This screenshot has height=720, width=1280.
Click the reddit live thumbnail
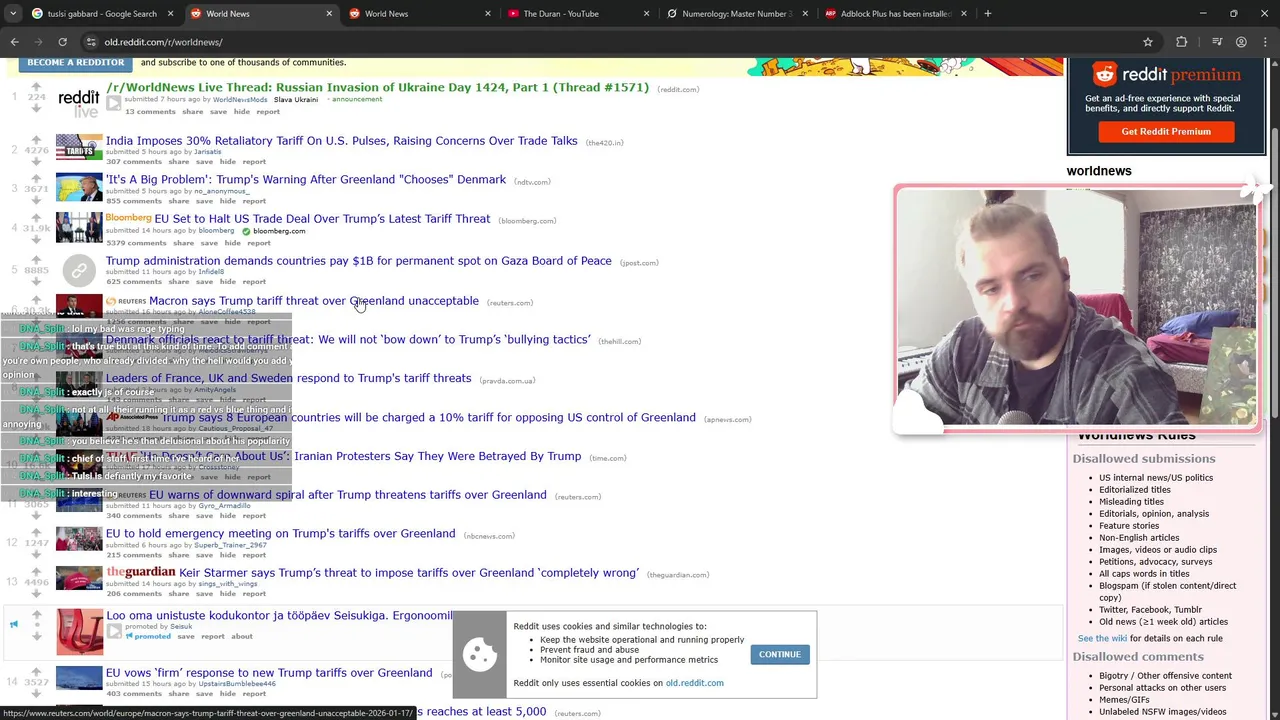coord(79,101)
